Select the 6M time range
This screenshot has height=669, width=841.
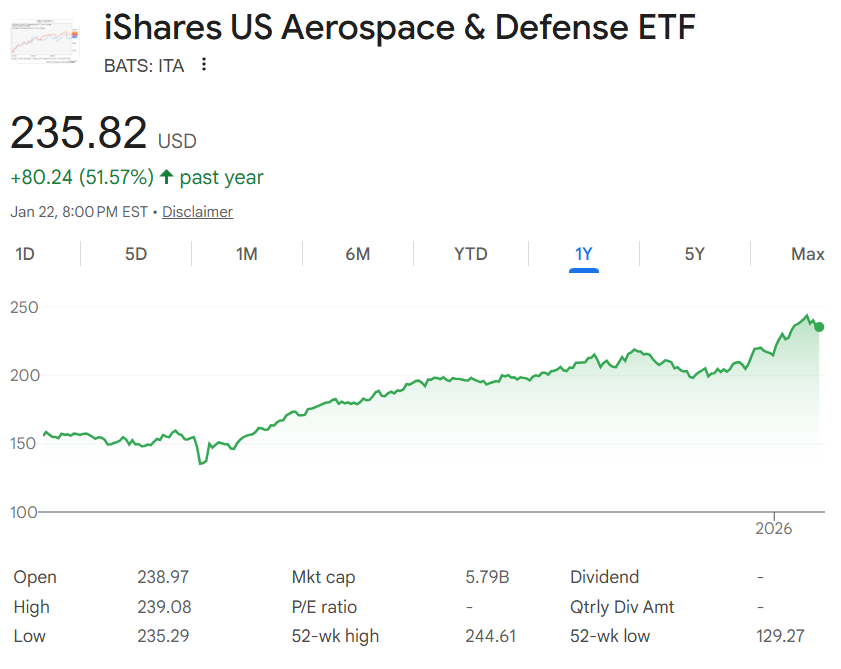tap(357, 254)
